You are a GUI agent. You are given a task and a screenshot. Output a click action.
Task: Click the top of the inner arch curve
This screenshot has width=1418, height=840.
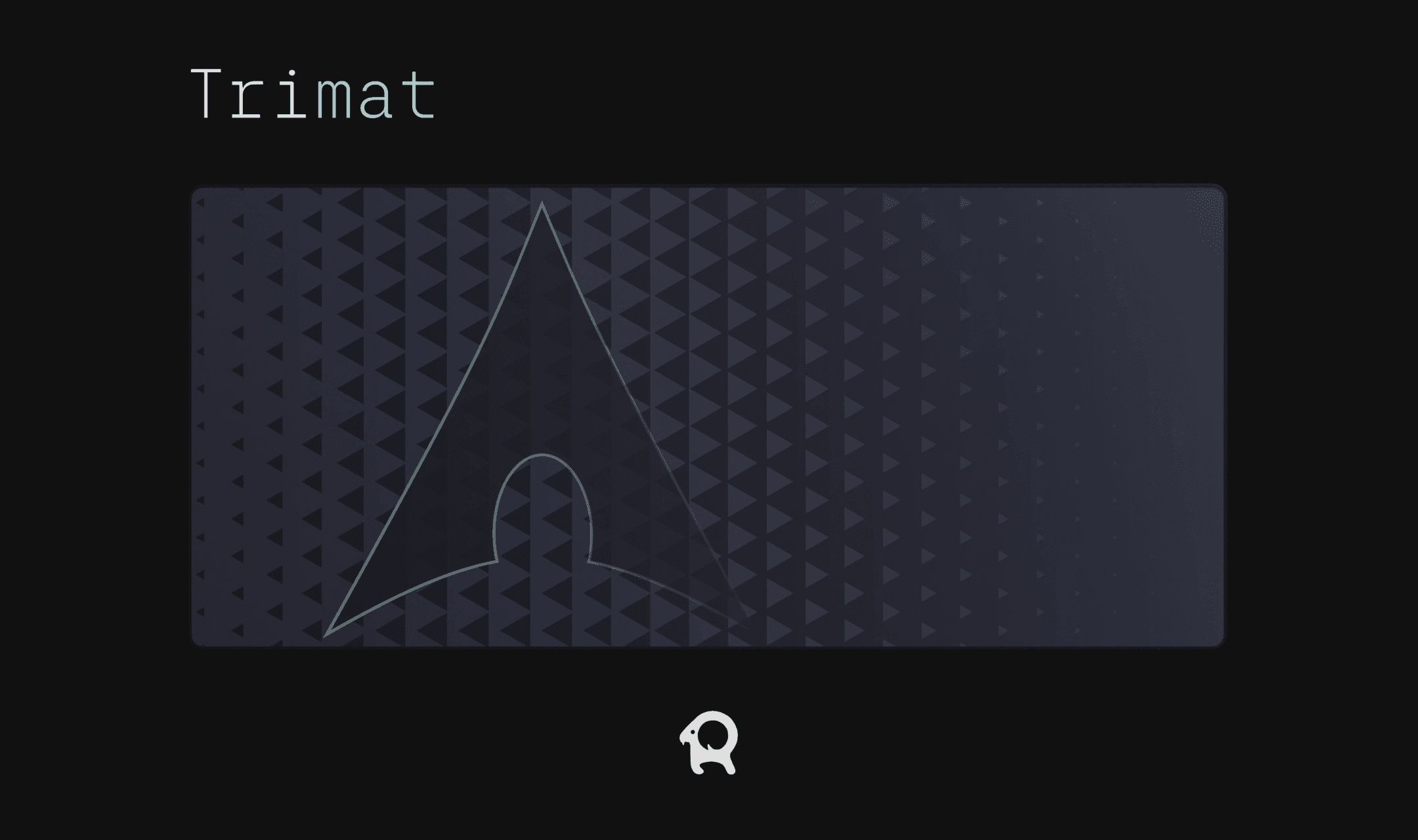[541, 455]
